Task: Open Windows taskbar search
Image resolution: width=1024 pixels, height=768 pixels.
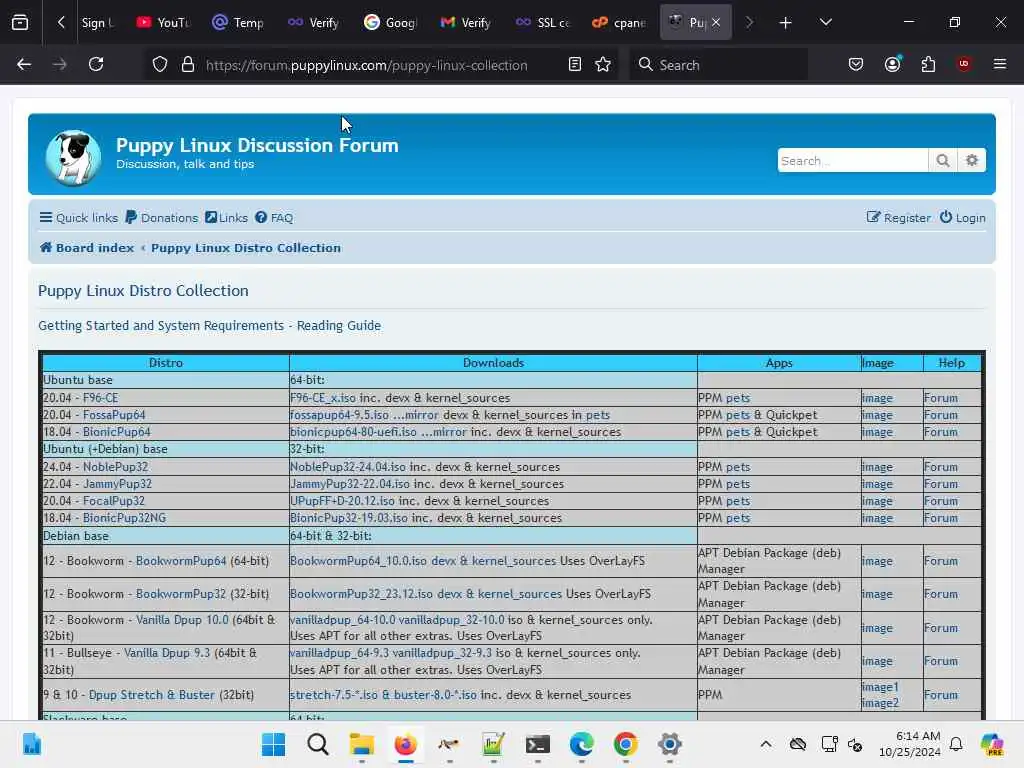Action: click(318, 744)
